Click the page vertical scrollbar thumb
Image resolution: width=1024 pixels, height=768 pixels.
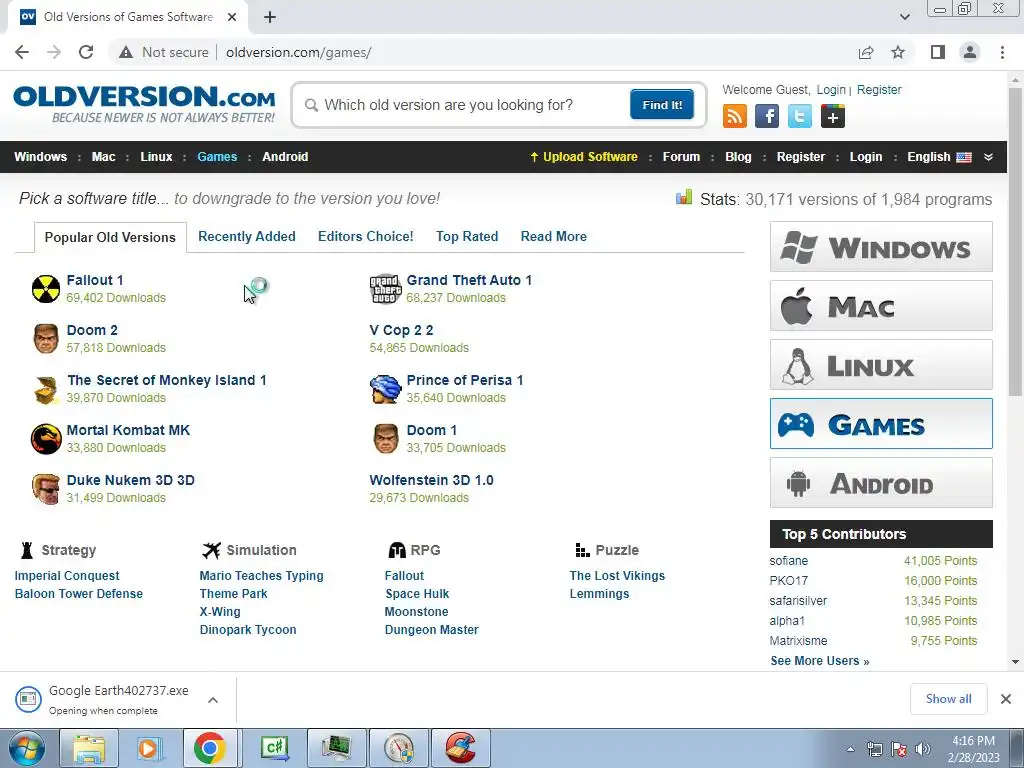pyautogui.click(x=1015, y=242)
